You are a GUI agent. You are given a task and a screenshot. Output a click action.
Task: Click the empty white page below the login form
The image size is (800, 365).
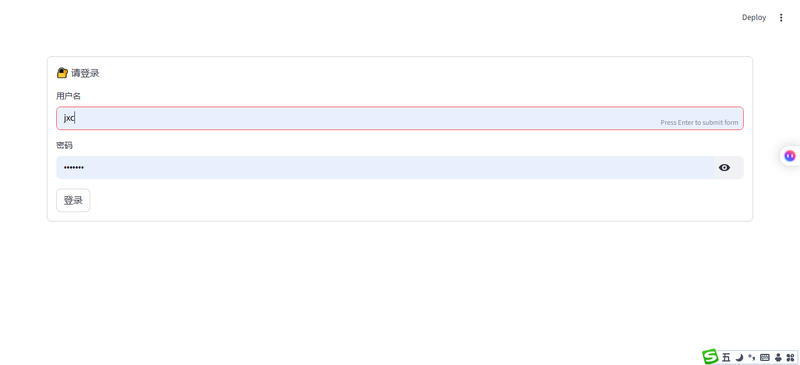(x=400, y=291)
